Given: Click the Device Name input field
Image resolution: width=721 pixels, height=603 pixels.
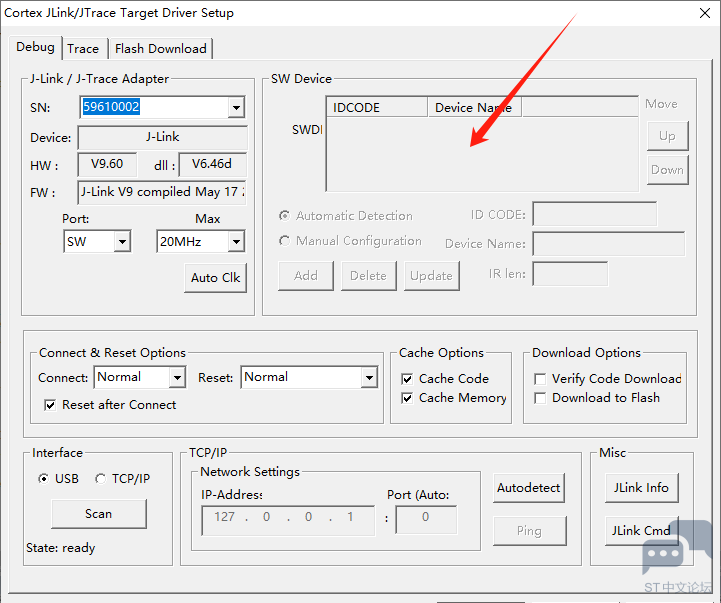Looking at the screenshot, I should pos(609,244).
